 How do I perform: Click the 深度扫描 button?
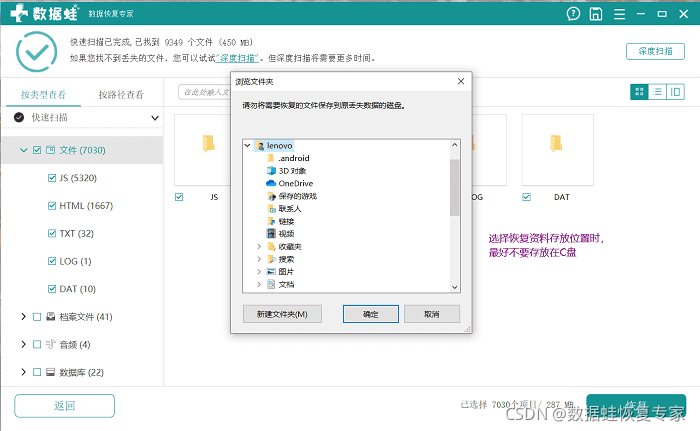(655, 51)
